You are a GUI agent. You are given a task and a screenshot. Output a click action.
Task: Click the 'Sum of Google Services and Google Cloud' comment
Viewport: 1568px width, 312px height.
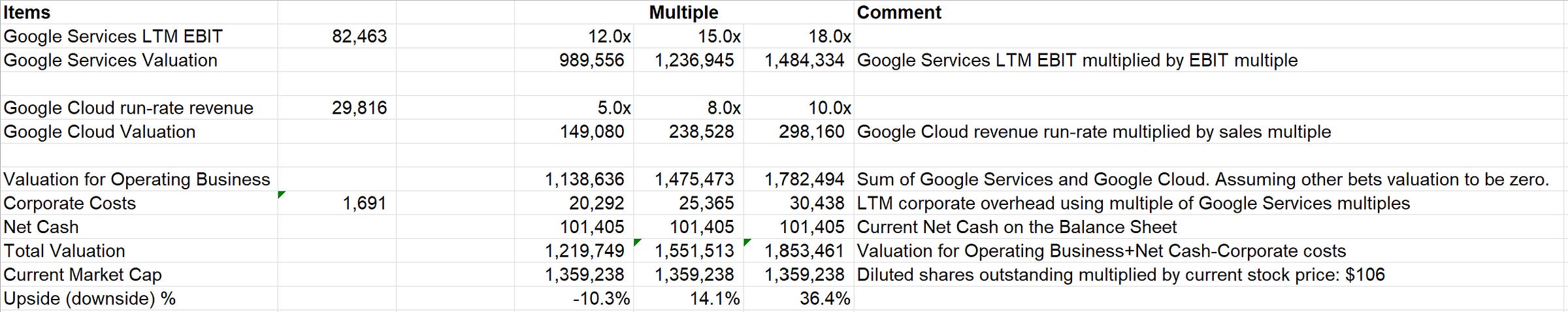click(x=1210, y=179)
